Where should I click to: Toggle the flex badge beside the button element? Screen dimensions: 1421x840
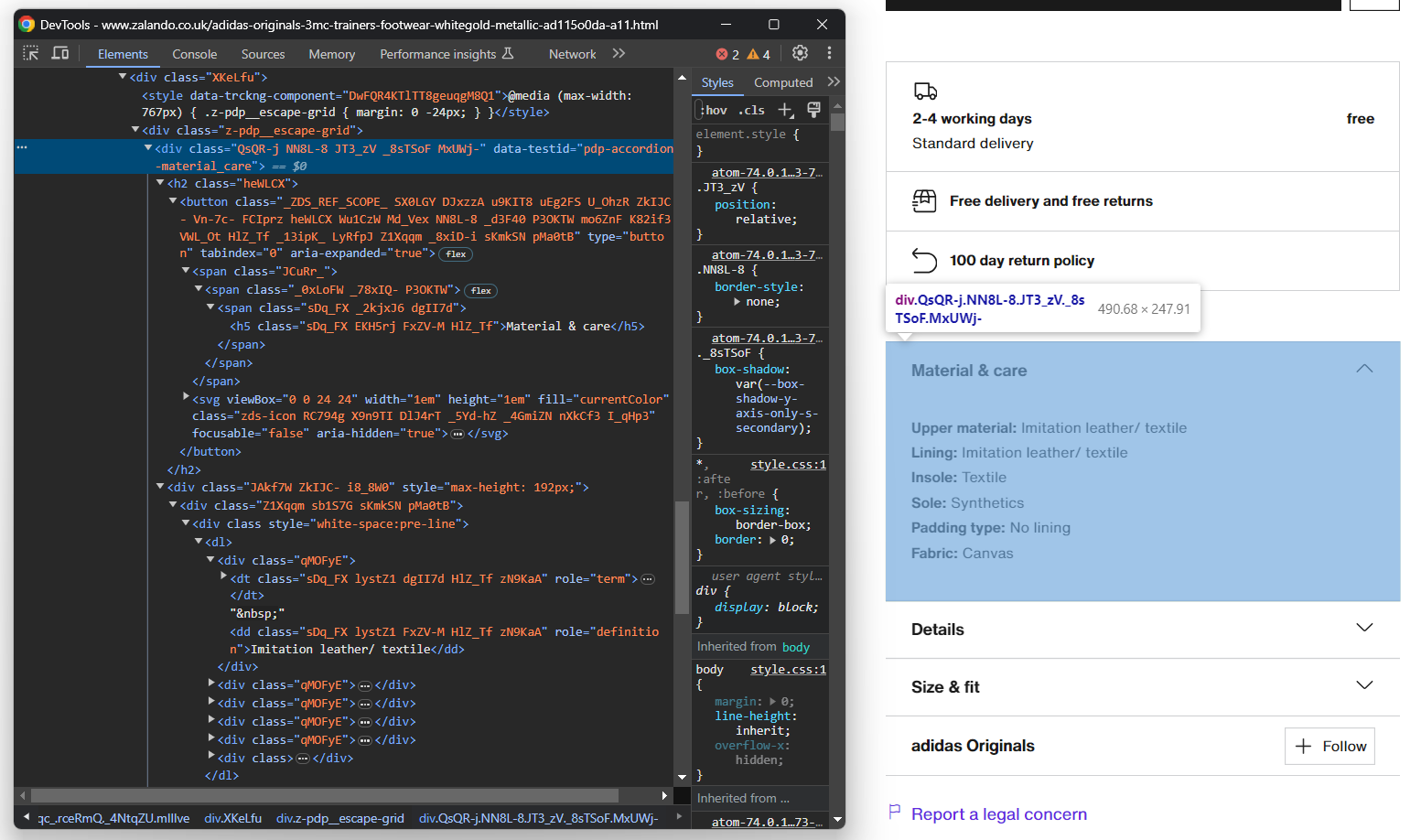[456, 254]
